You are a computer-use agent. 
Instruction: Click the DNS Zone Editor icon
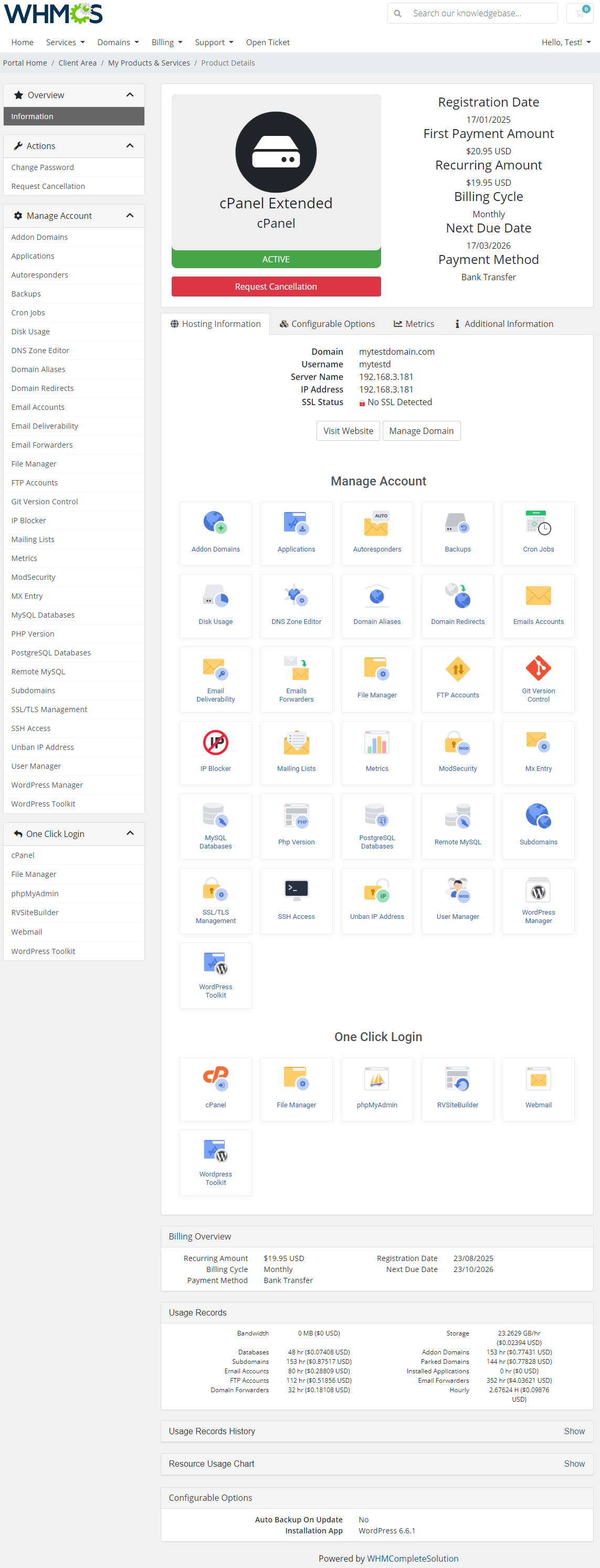coord(296,596)
